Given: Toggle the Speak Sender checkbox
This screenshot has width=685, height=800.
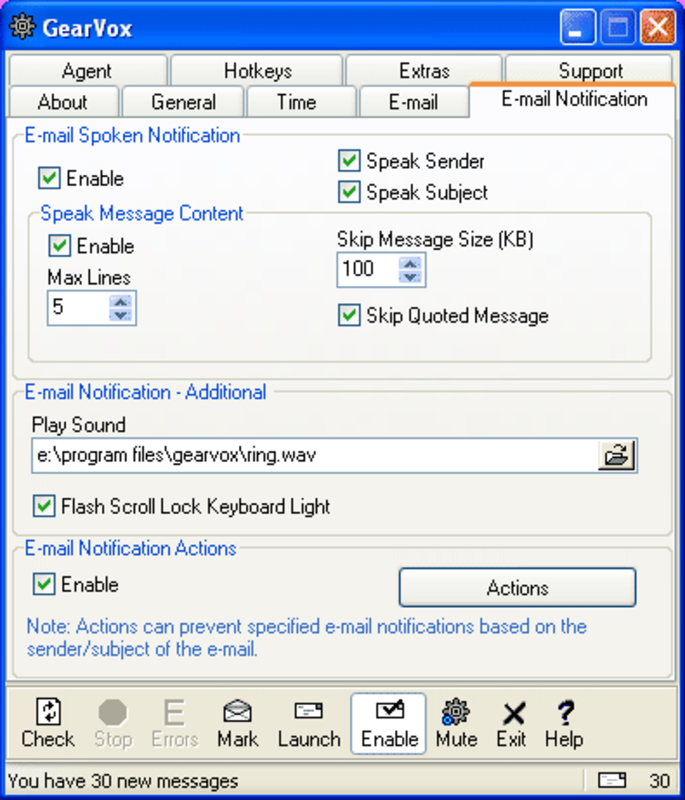Looking at the screenshot, I should [x=349, y=161].
